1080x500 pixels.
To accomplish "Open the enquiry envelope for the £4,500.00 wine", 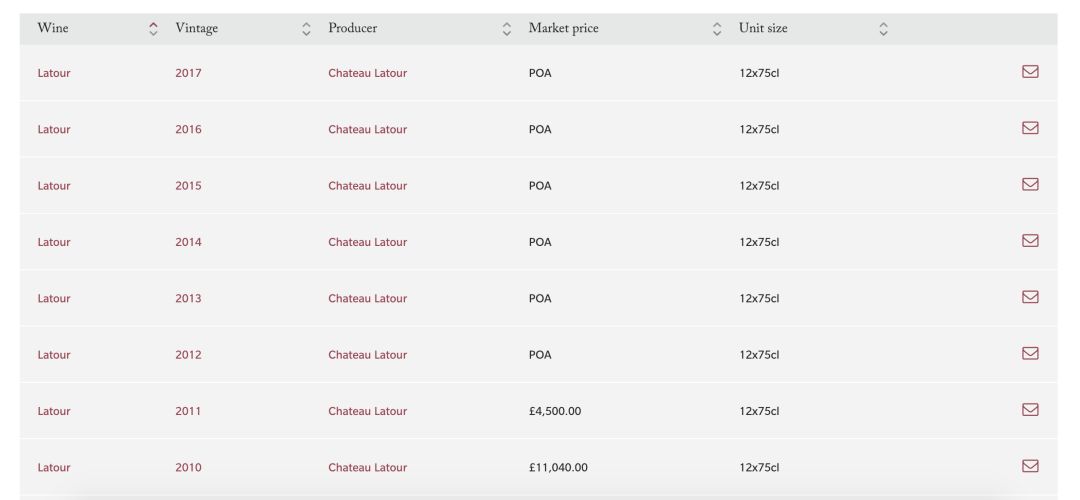I will point(1030,409).
